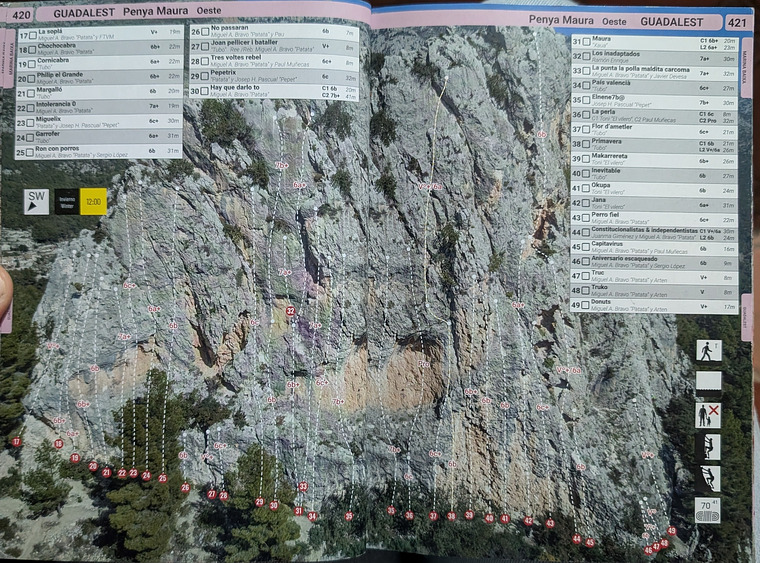The height and width of the screenshot is (563, 760).
Task: Click the SW orientation compass icon
Action: click(x=36, y=201)
